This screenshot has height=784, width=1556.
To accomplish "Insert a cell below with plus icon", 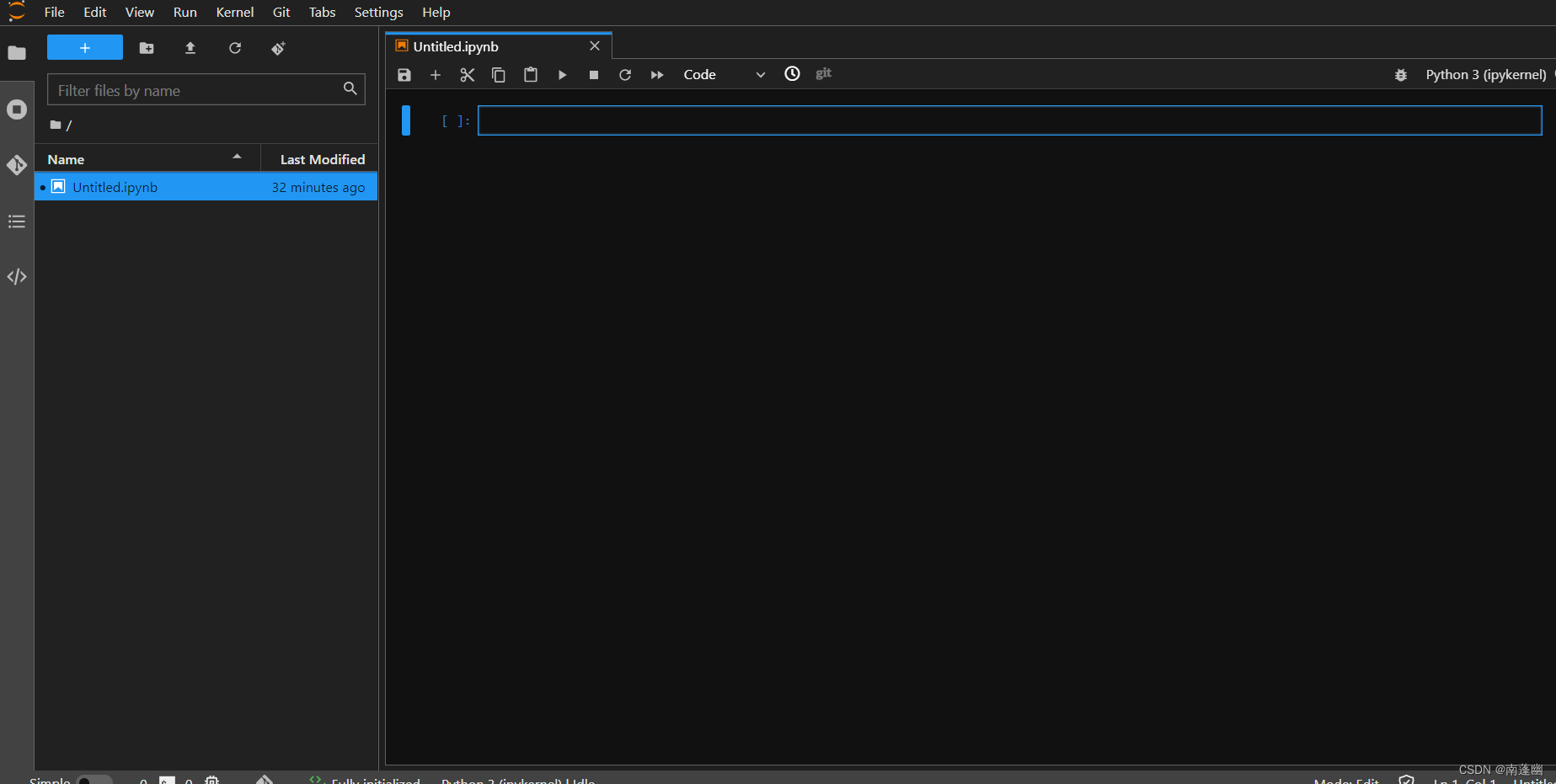I will [436, 75].
